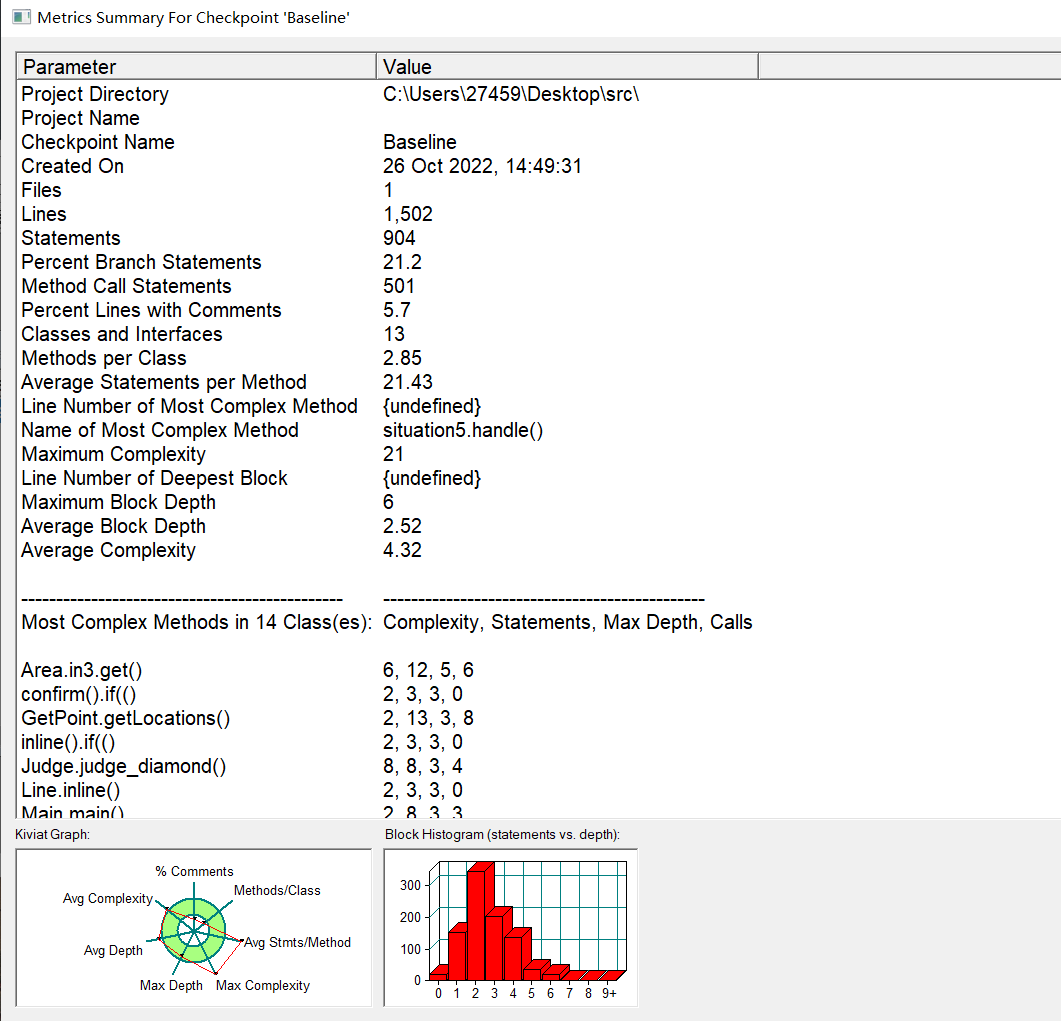Click the tallest histogram bar at depth 2
The width and height of the screenshot is (1061, 1021).
(x=476, y=924)
